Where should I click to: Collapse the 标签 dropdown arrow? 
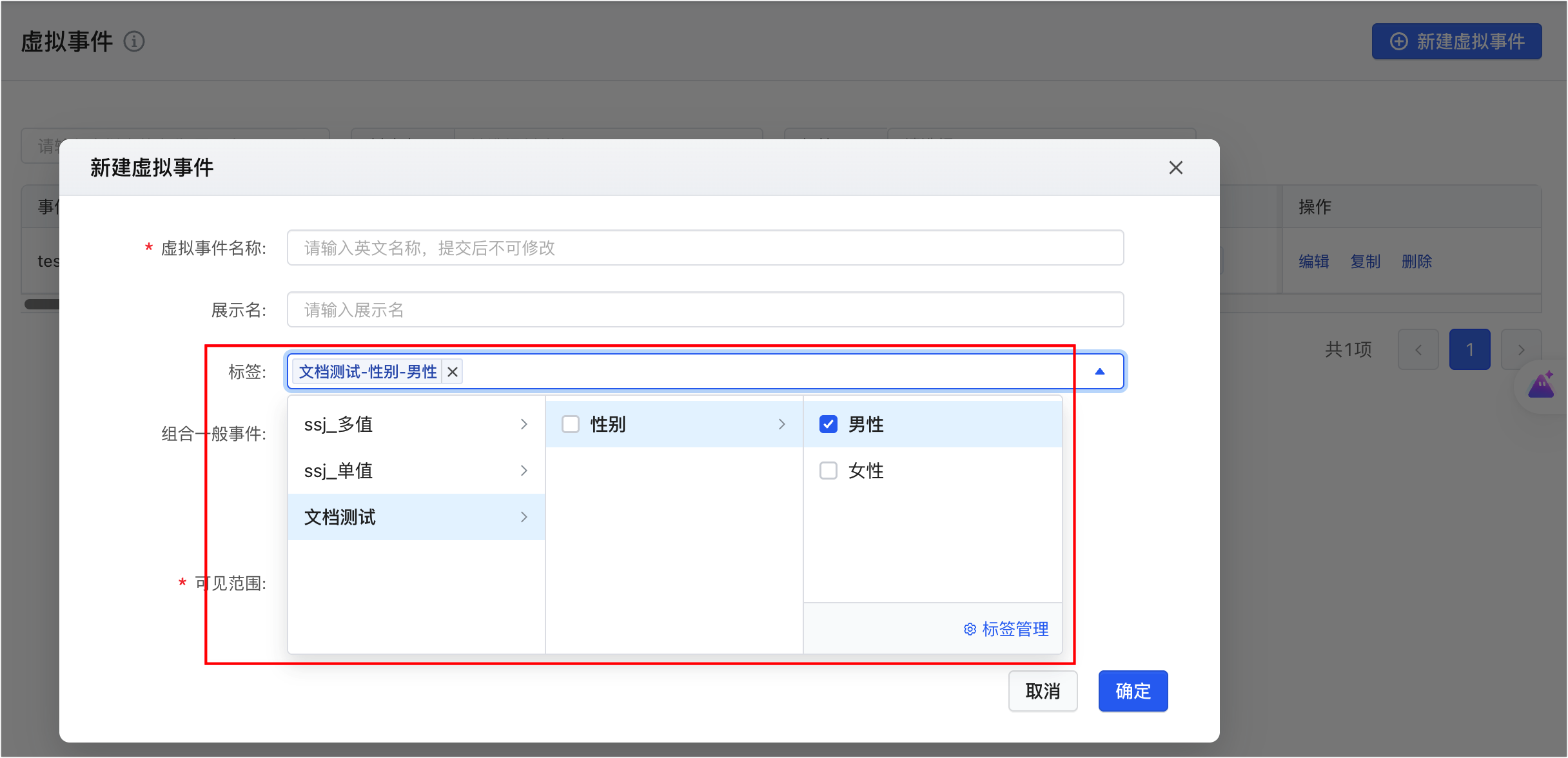point(1100,371)
